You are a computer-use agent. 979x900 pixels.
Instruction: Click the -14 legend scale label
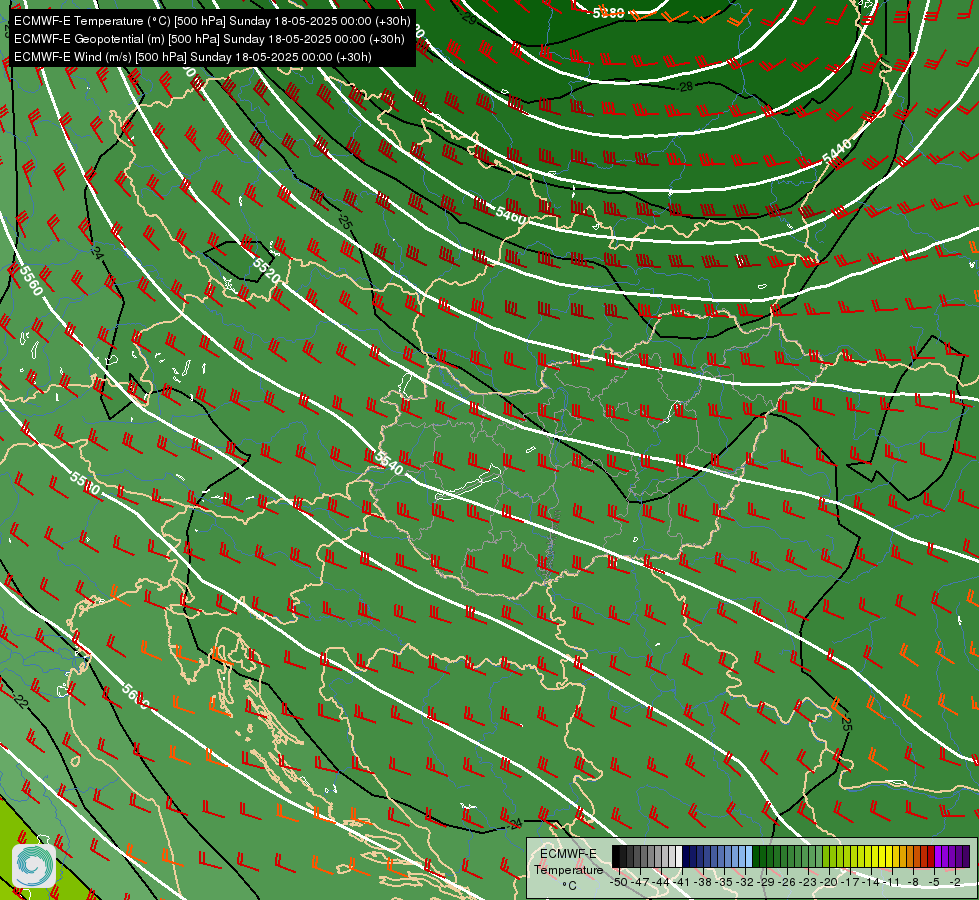coord(872,883)
